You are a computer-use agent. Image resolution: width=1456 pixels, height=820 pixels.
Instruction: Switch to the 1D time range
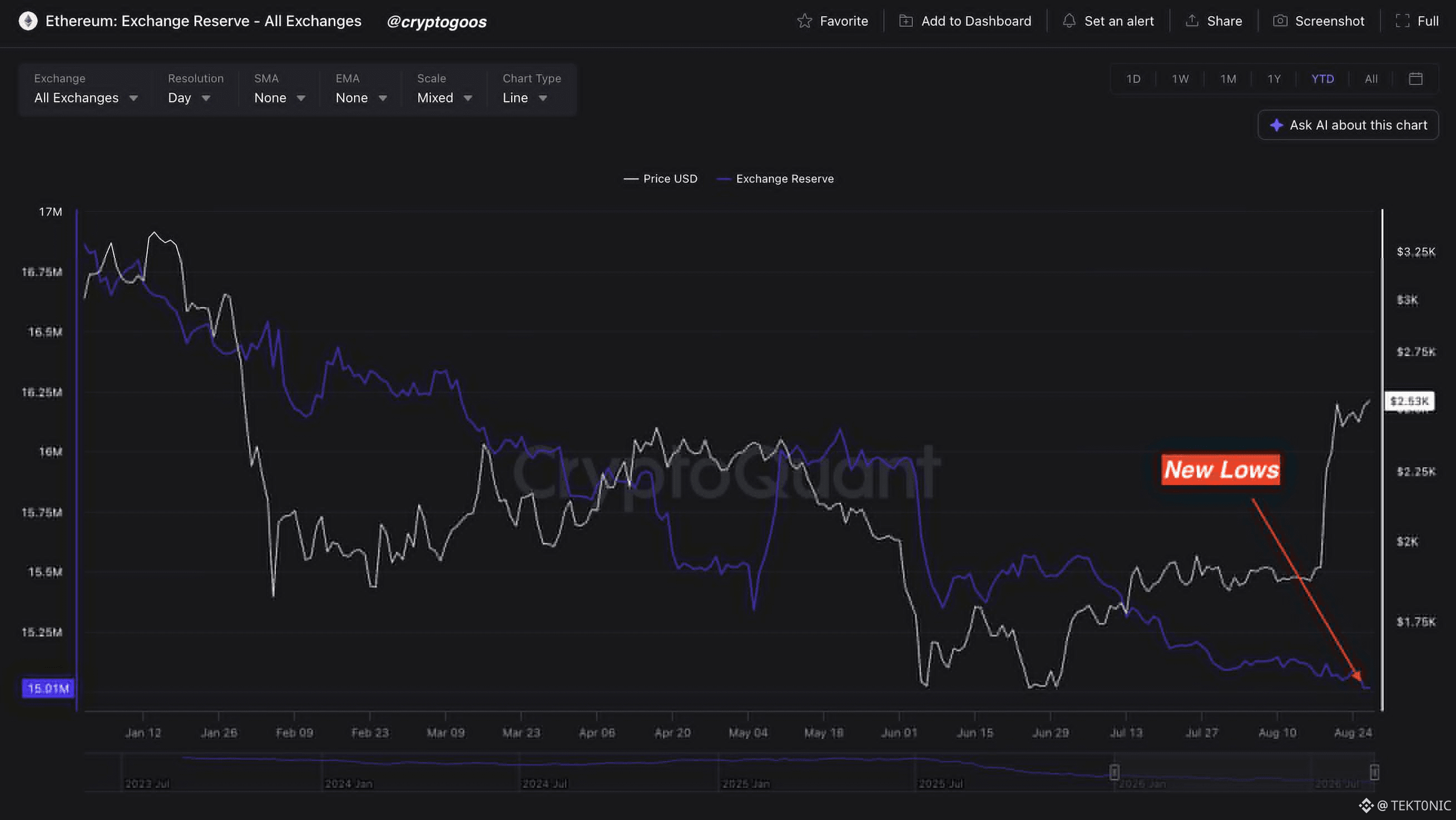1133,78
